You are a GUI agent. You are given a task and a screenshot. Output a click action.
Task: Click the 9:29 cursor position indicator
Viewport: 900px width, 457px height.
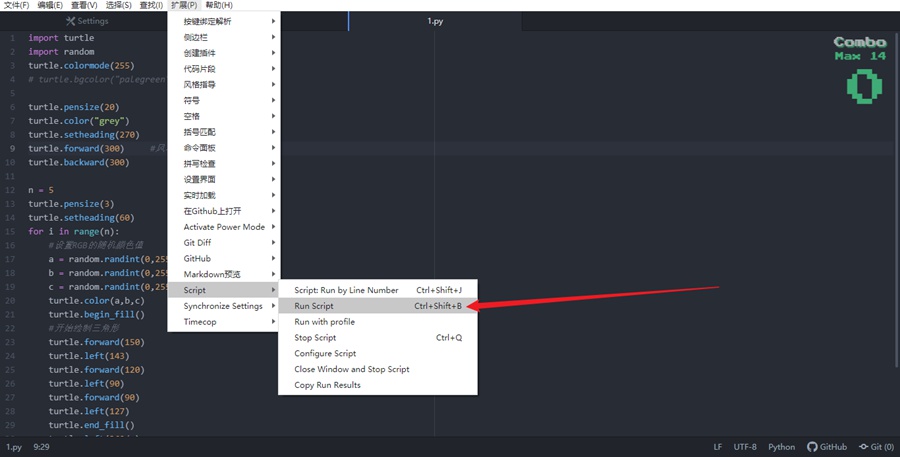(42, 447)
